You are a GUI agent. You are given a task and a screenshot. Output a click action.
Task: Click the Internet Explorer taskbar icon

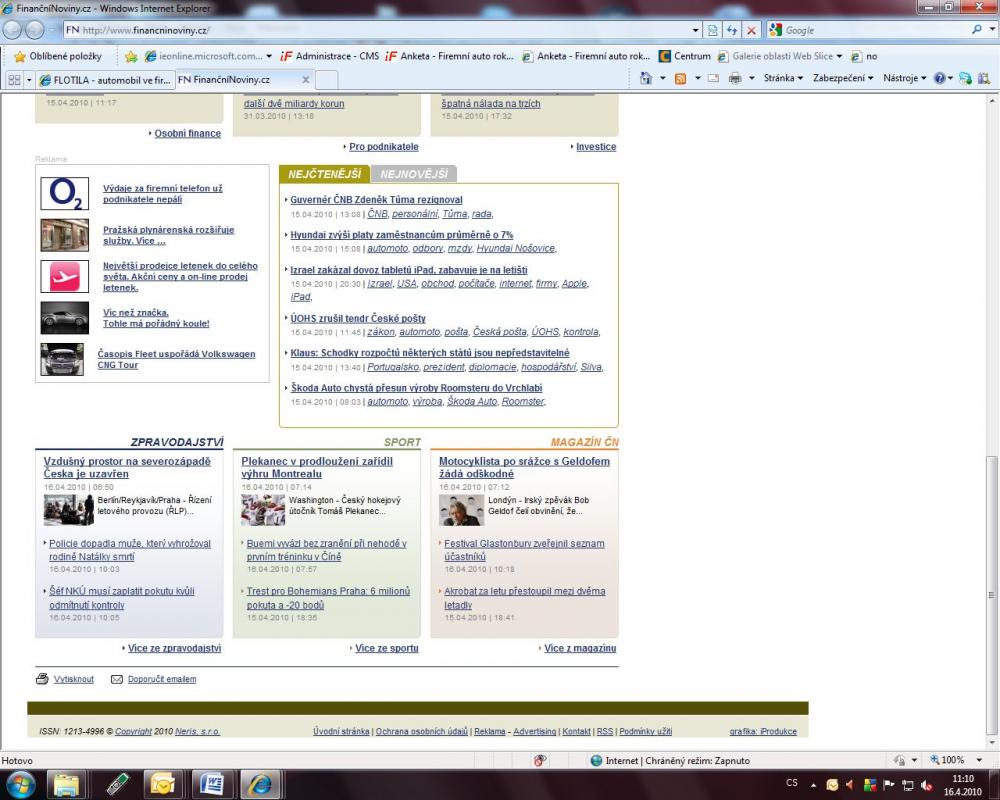(x=260, y=784)
